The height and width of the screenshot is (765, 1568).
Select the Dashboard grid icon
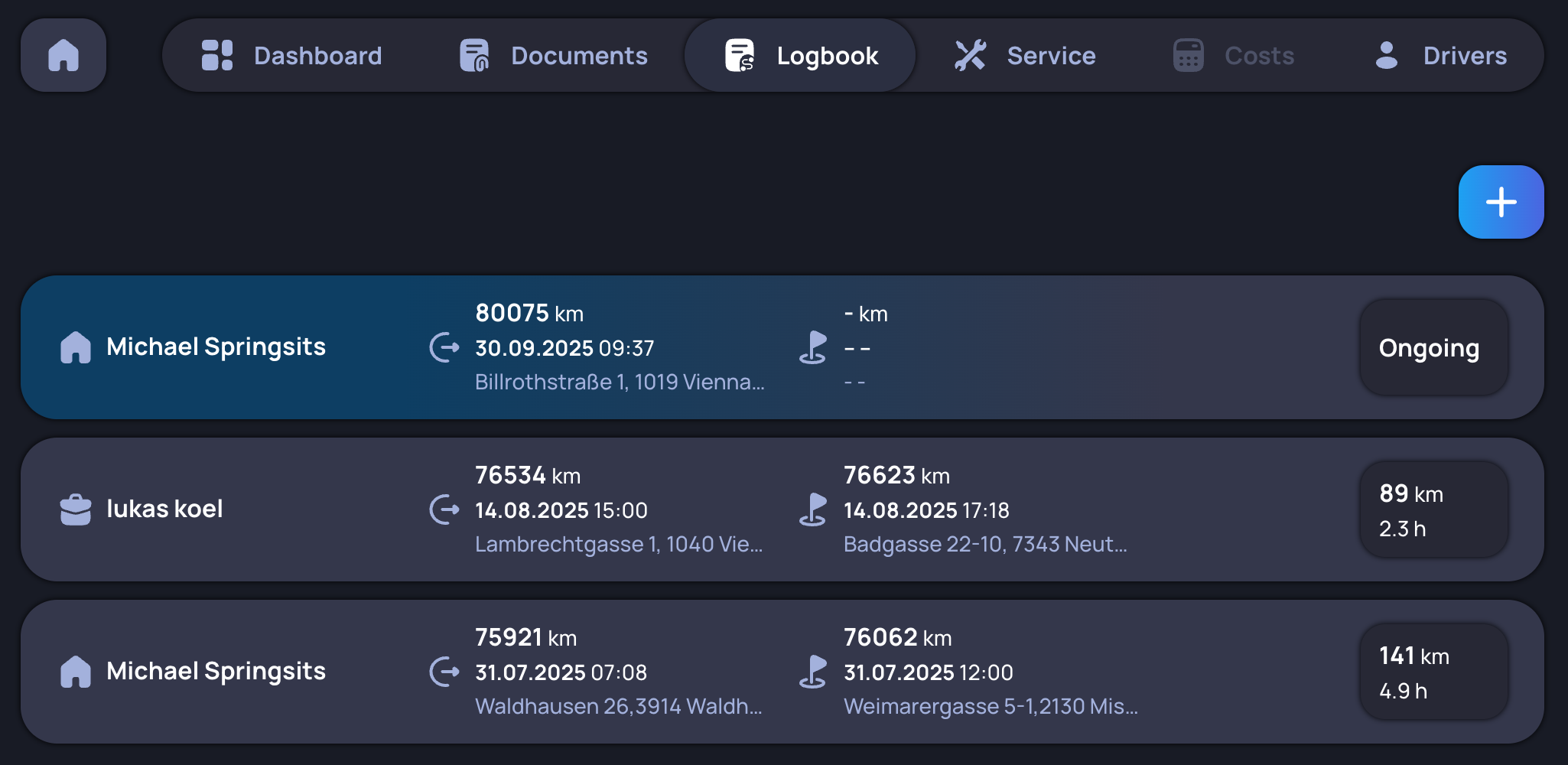pyautogui.click(x=216, y=54)
